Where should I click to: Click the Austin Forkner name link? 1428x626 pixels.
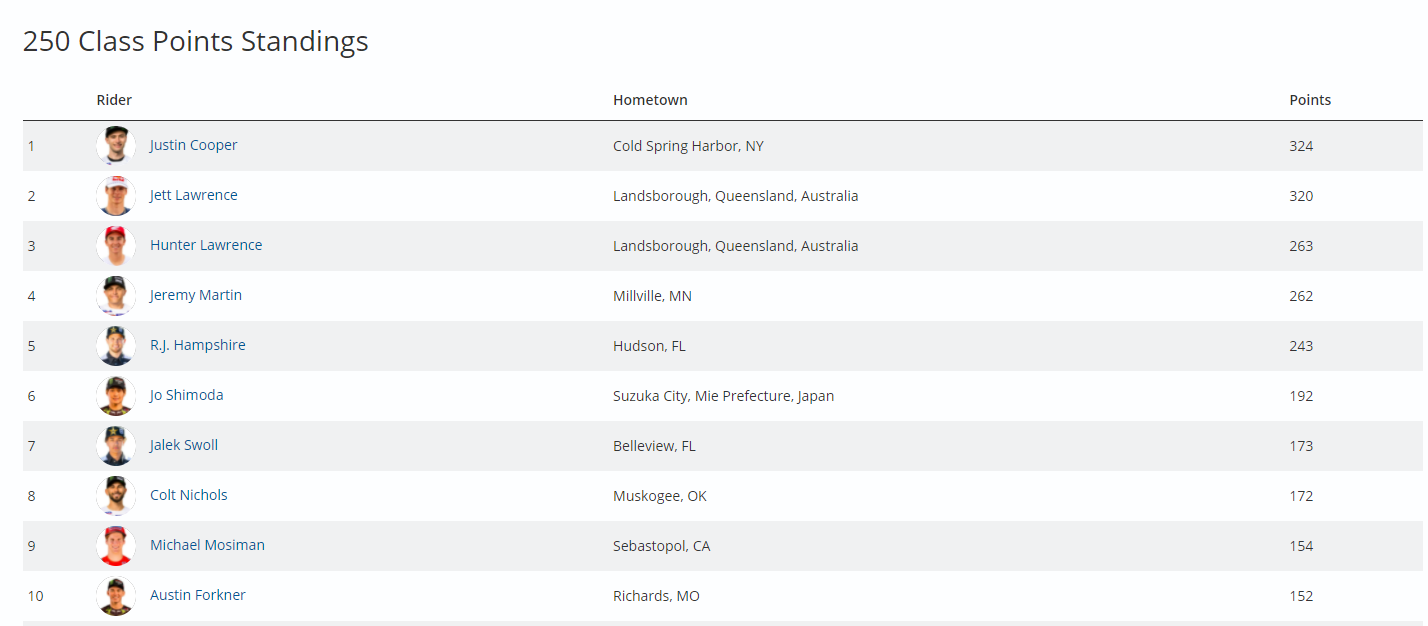coord(197,595)
